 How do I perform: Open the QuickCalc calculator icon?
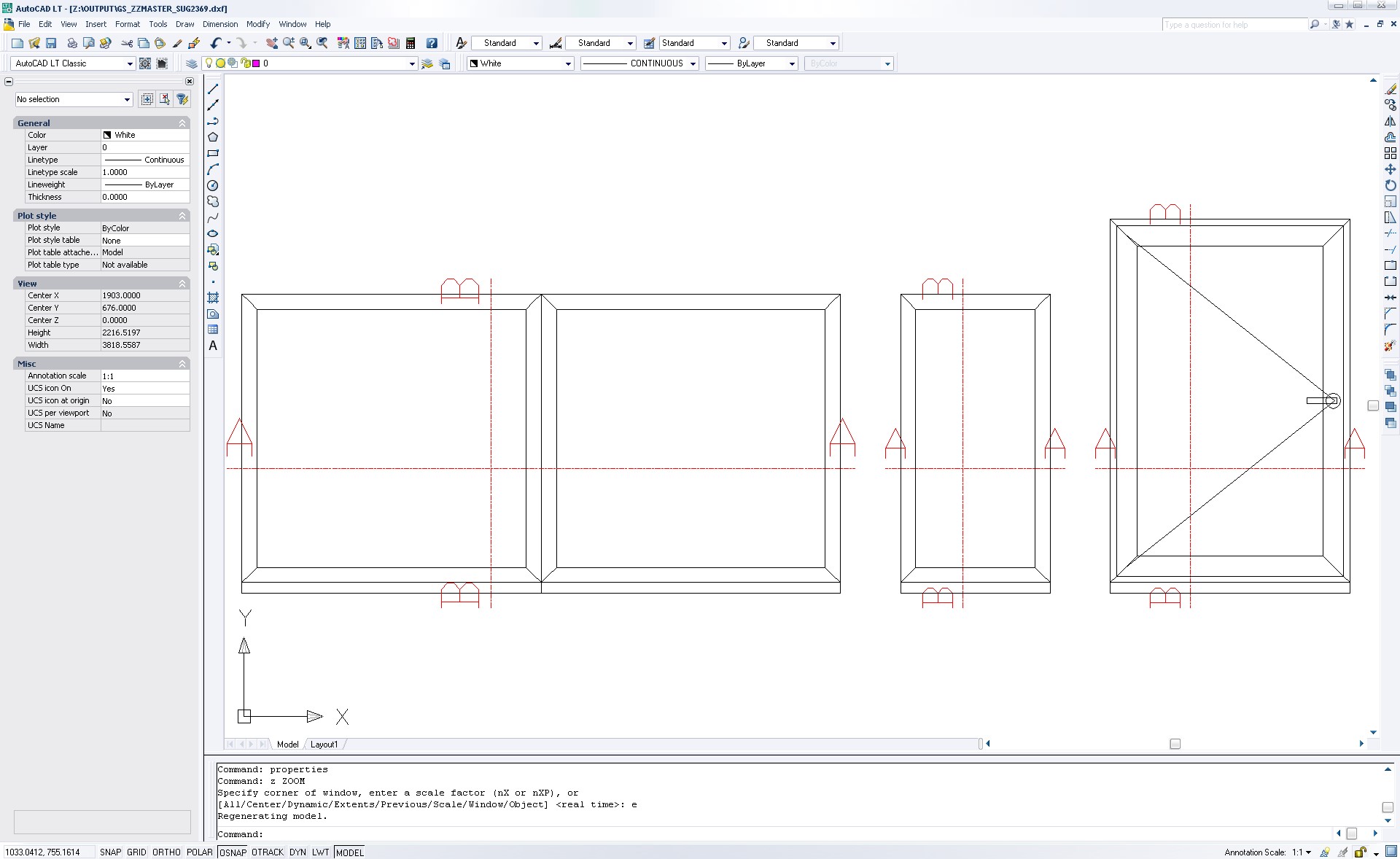pyautogui.click(x=411, y=43)
